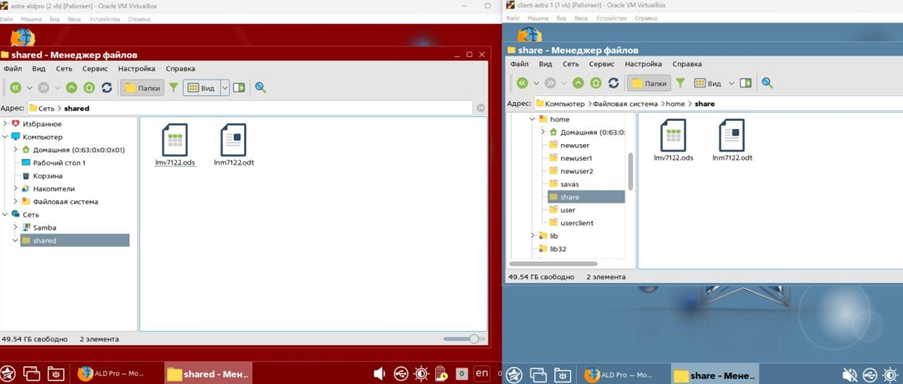Select lnm7122.odt in the share window

pyautogui.click(x=732, y=140)
